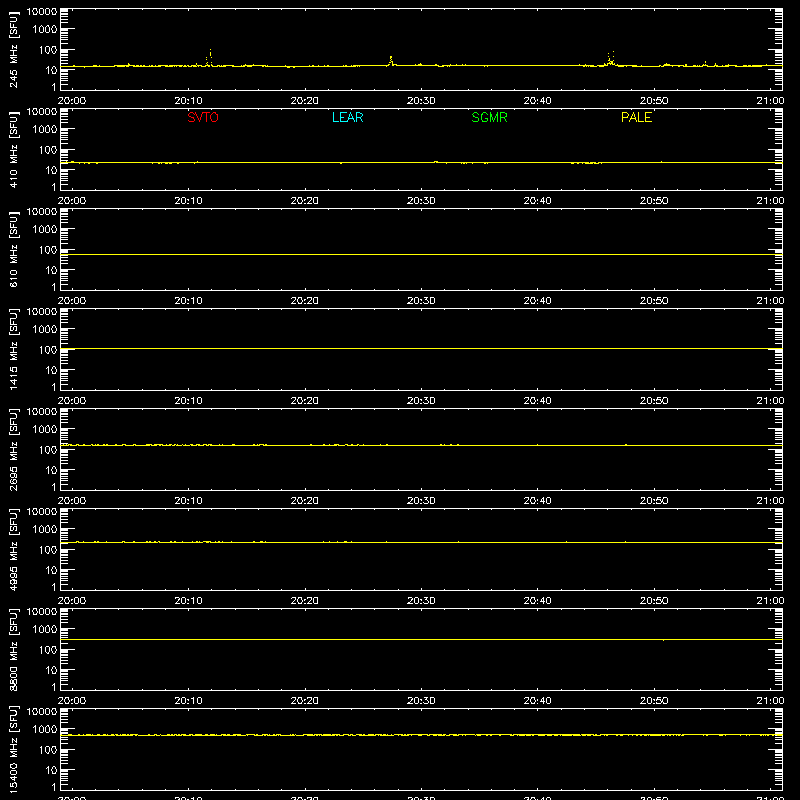Select the 15400 MHz [SFU] axis title
Screen dimensions: 800x800
[13, 749]
